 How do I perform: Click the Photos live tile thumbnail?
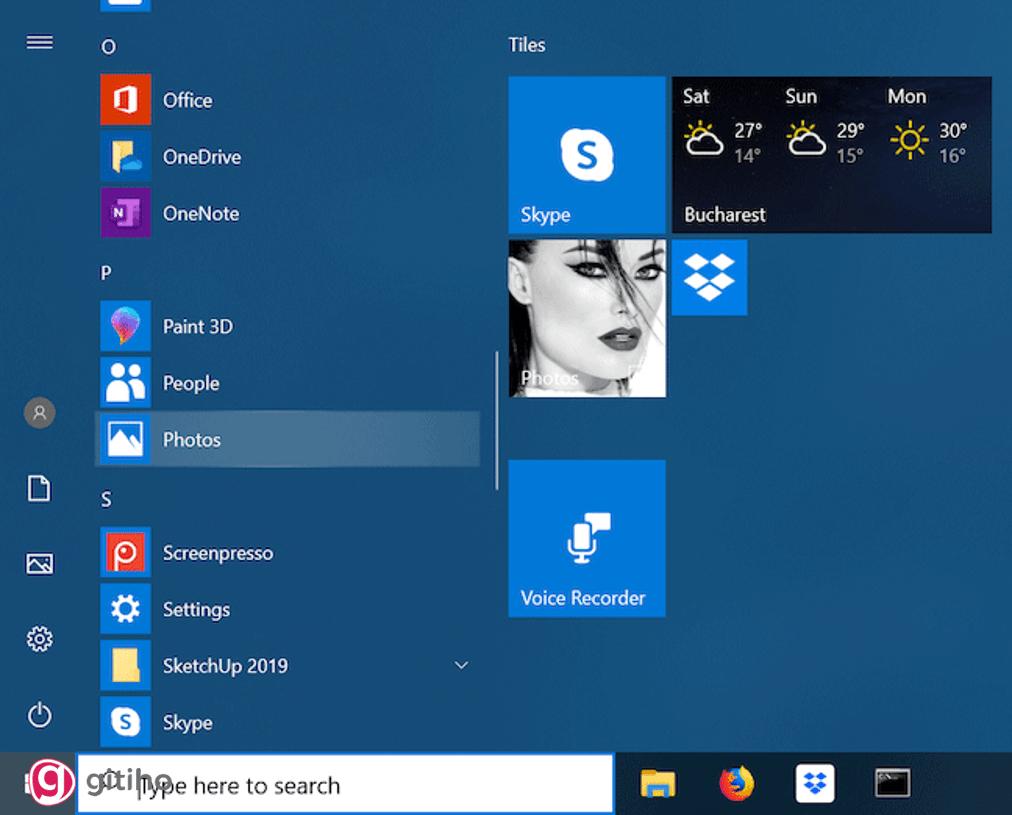click(x=586, y=318)
